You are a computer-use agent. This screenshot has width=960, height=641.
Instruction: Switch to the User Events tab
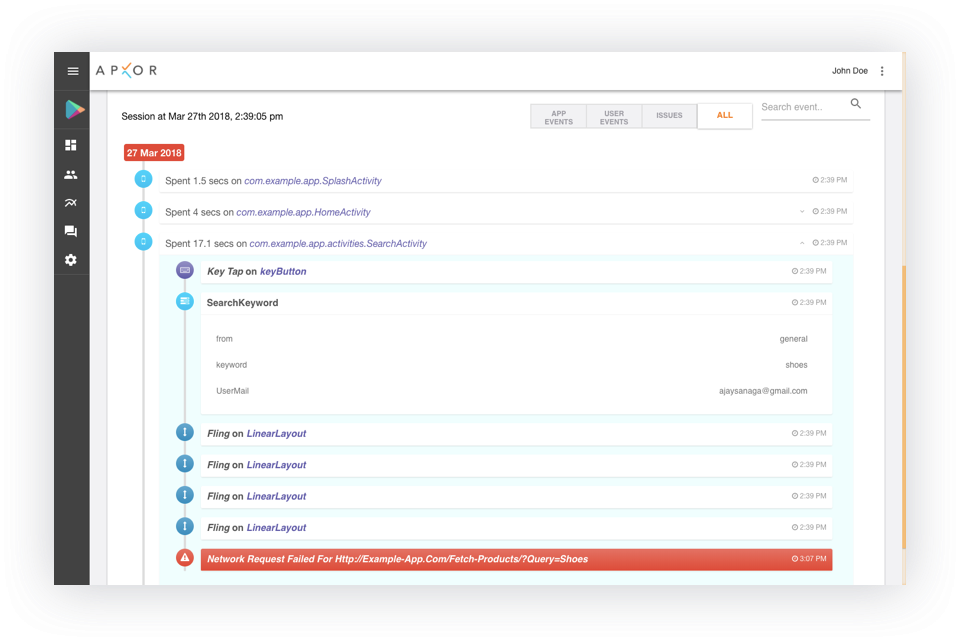click(614, 117)
